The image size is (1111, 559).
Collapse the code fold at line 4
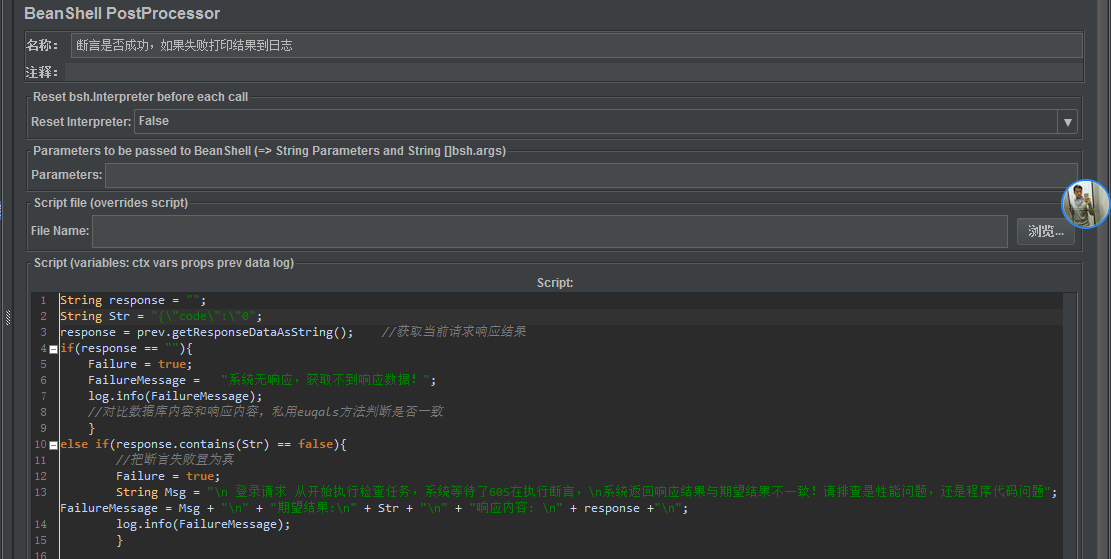coord(53,349)
